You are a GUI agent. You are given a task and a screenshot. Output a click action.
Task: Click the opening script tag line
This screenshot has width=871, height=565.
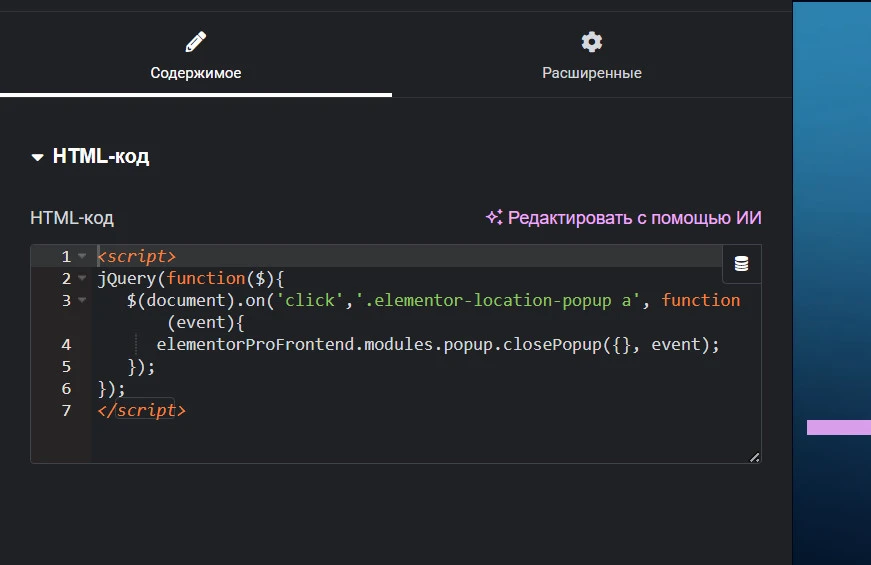pyautogui.click(x=136, y=256)
